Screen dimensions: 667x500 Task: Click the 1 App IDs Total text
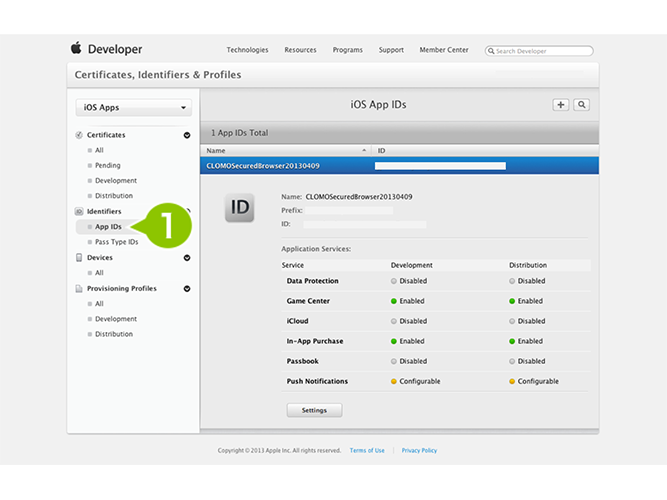pyautogui.click(x=239, y=133)
